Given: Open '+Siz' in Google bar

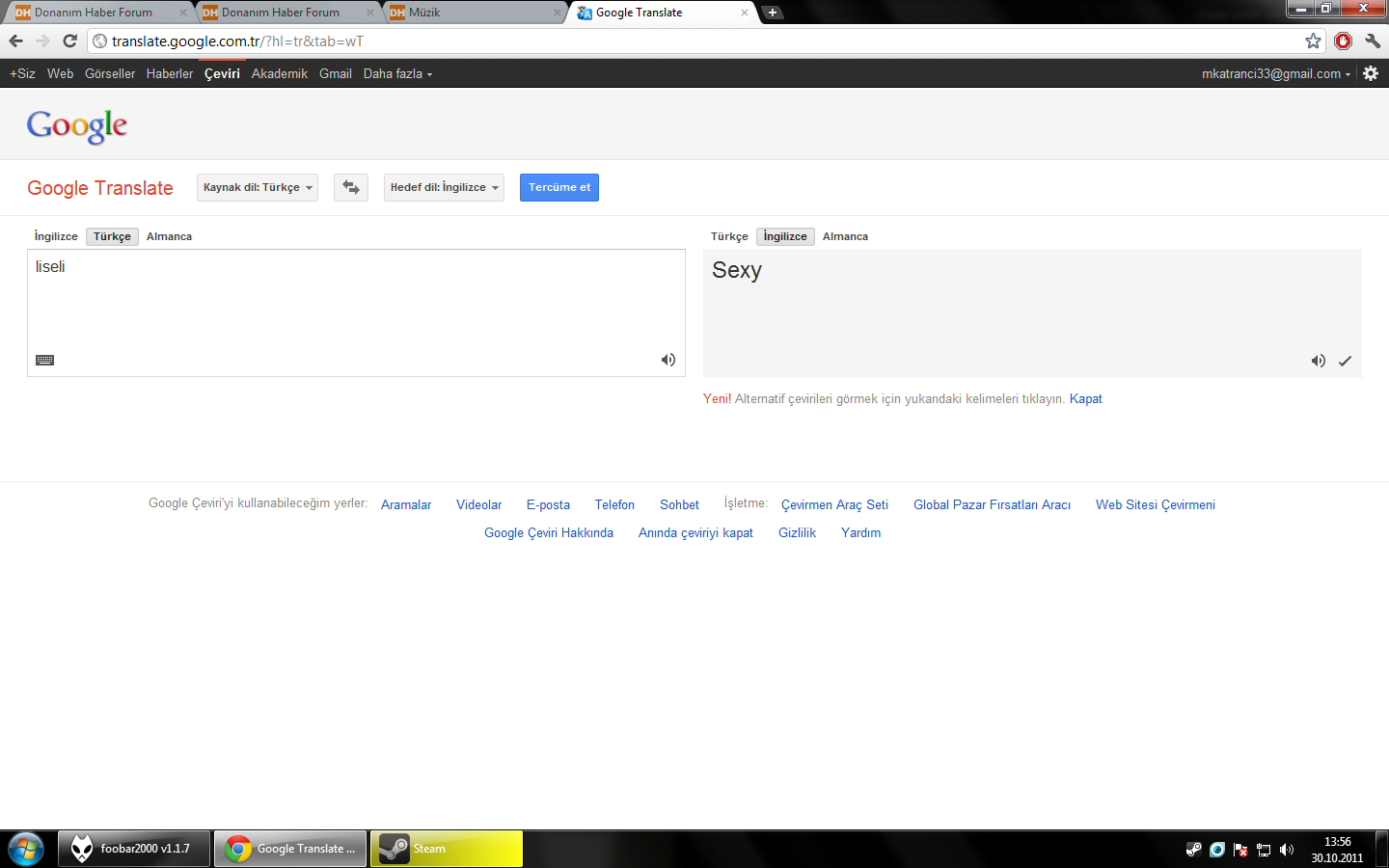Looking at the screenshot, I should coord(22,73).
